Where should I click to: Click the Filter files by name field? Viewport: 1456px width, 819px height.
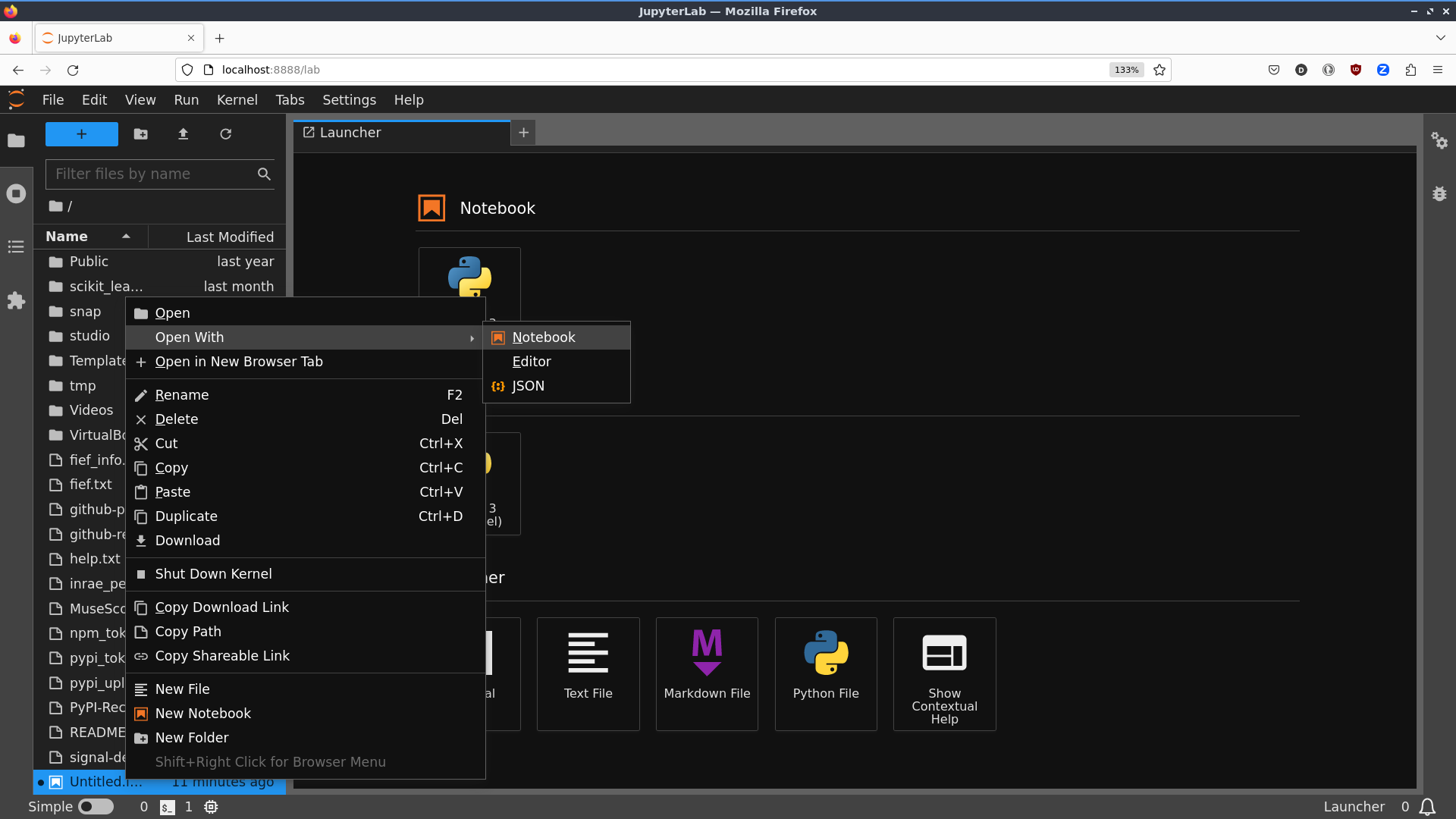coord(152,174)
